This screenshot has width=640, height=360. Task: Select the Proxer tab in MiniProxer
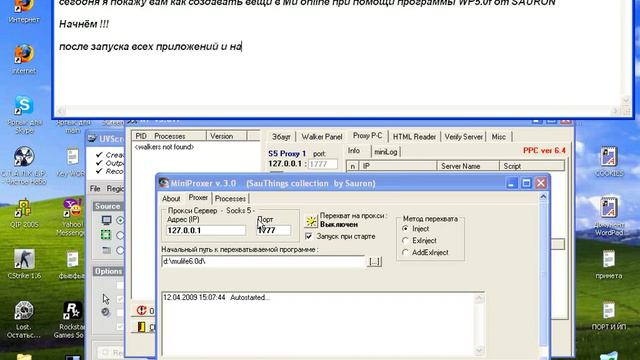tap(198, 198)
